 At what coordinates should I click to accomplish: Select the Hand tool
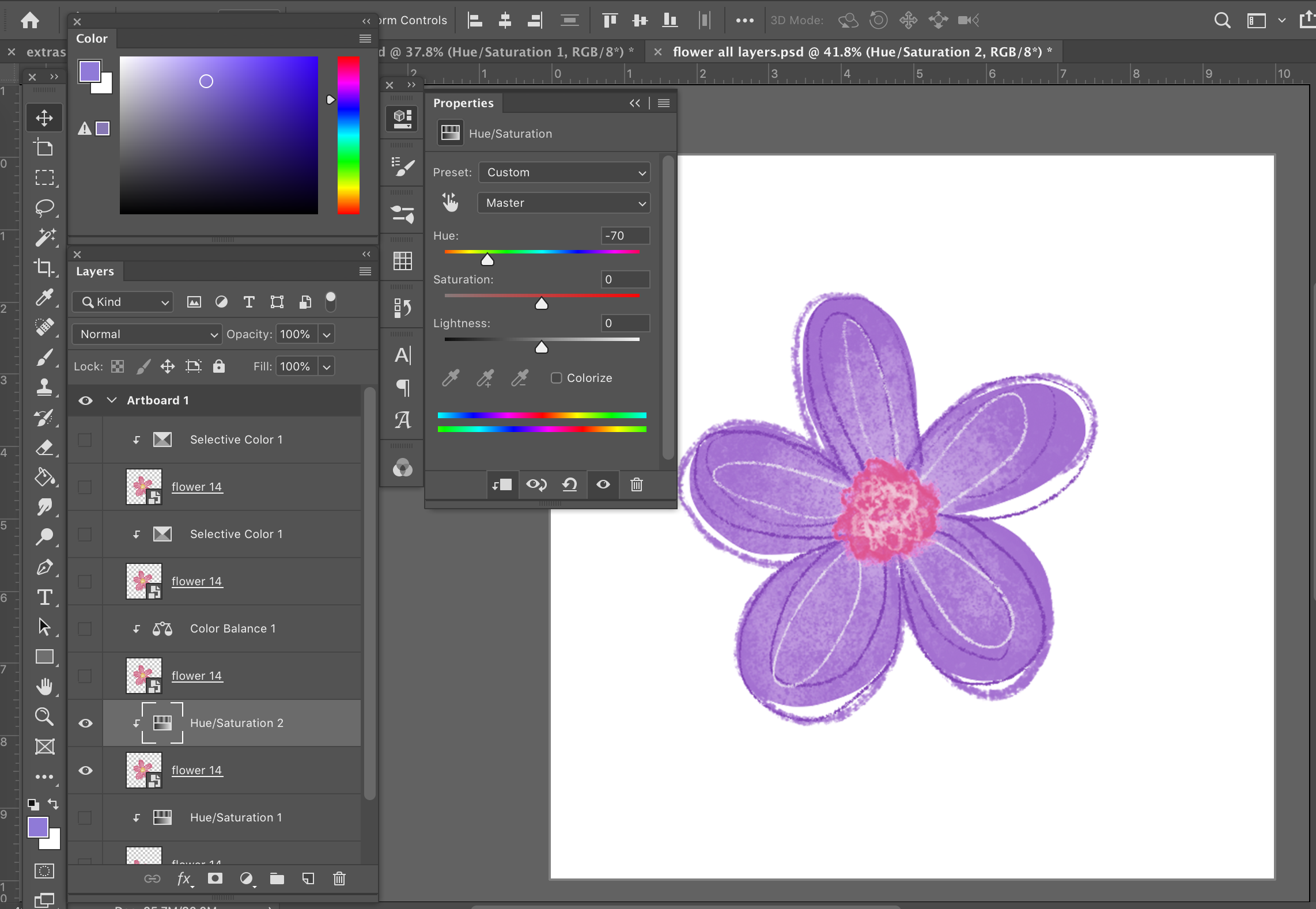pos(44,687)
